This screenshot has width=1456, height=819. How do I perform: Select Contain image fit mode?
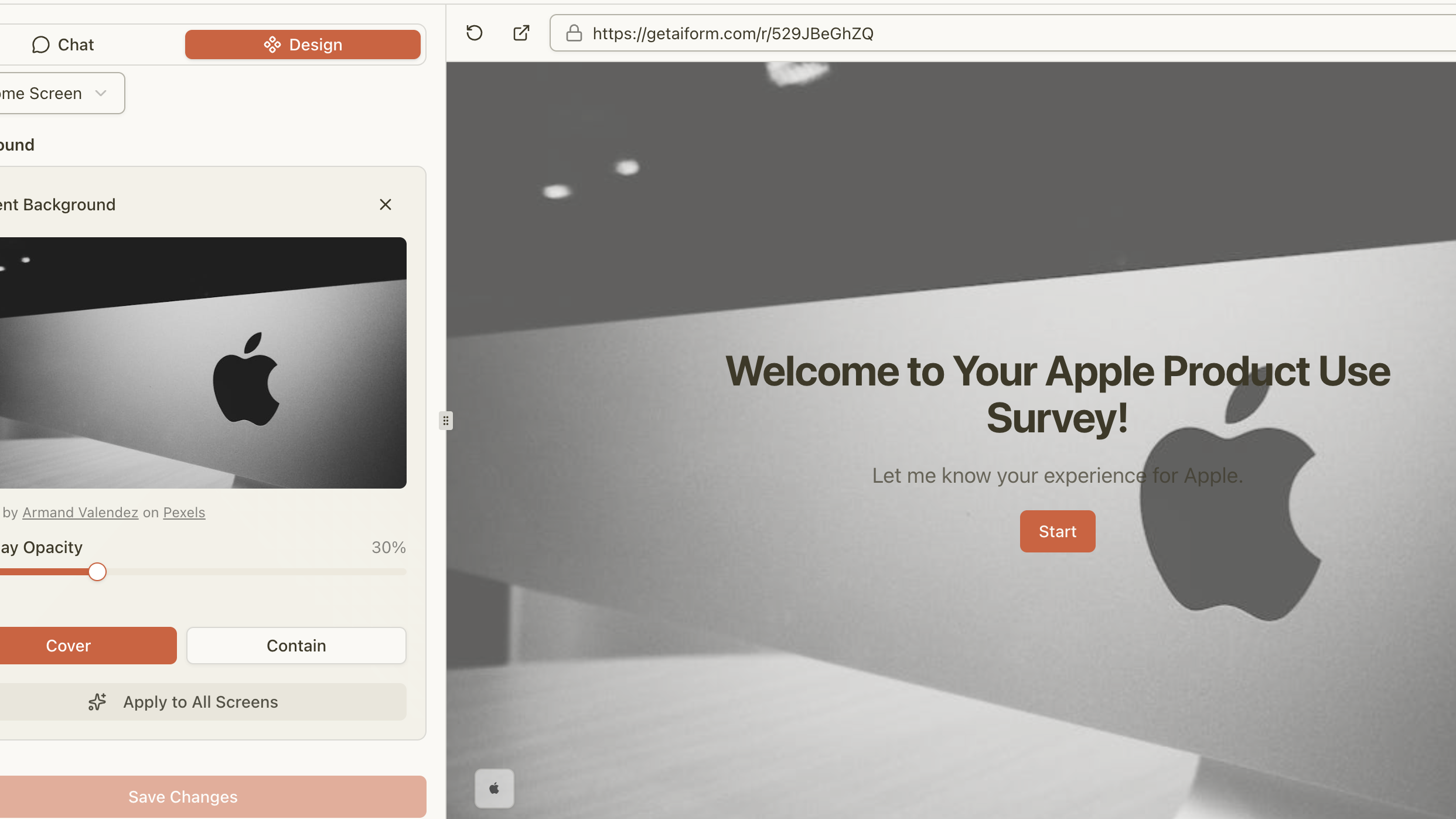[296, 646]
